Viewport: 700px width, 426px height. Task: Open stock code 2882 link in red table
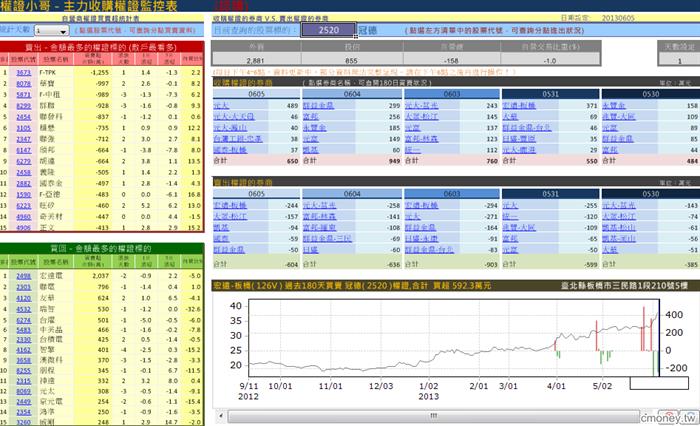pos(24,184)
